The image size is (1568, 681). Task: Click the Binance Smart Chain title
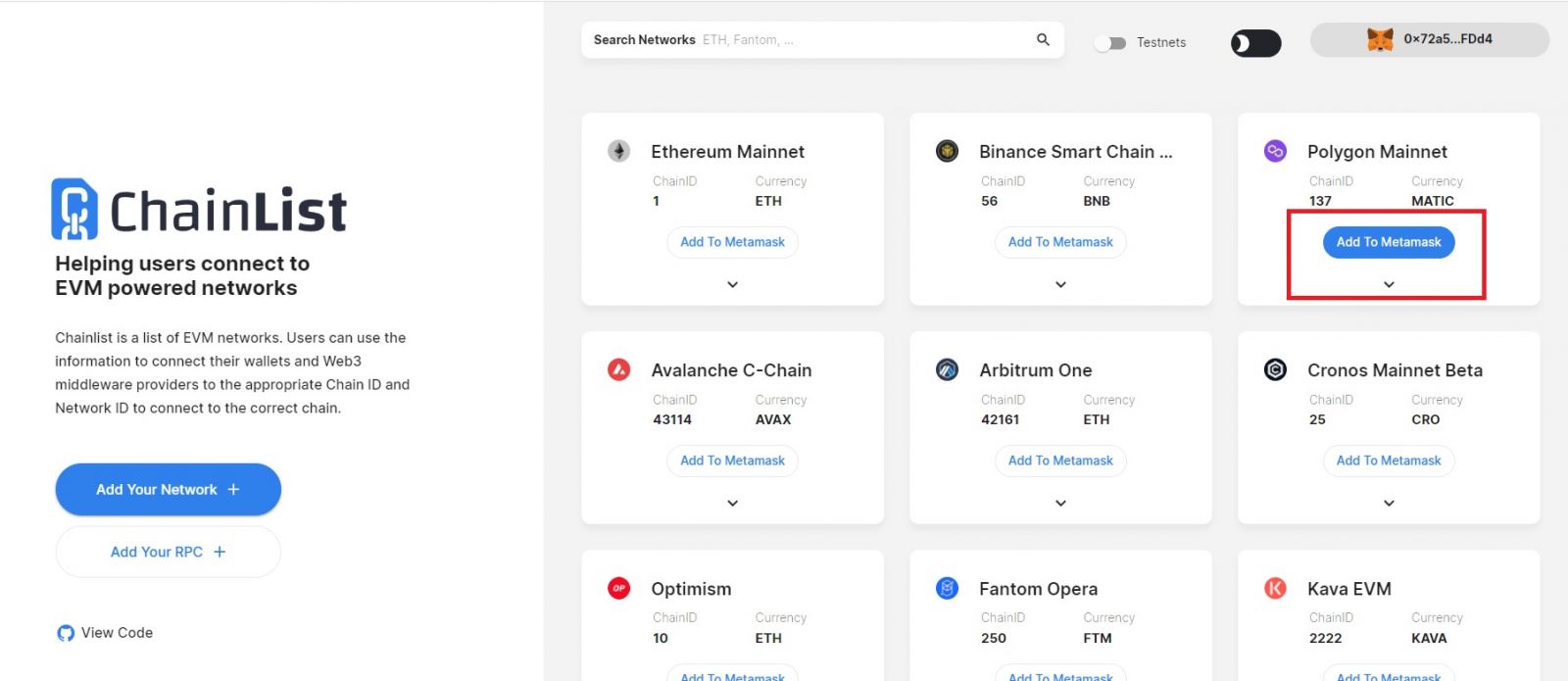tap(1075, 152)
